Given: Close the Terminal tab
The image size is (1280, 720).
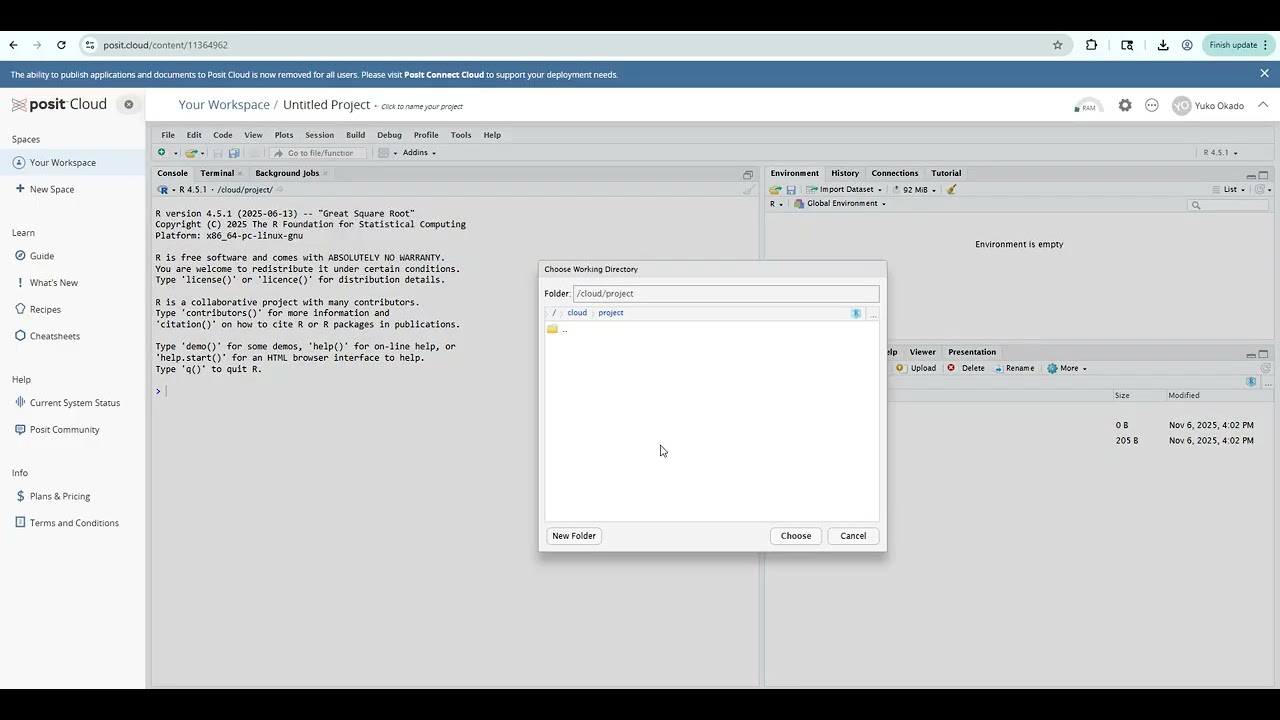Looking at the screenshot, I should tap(240, 173).
